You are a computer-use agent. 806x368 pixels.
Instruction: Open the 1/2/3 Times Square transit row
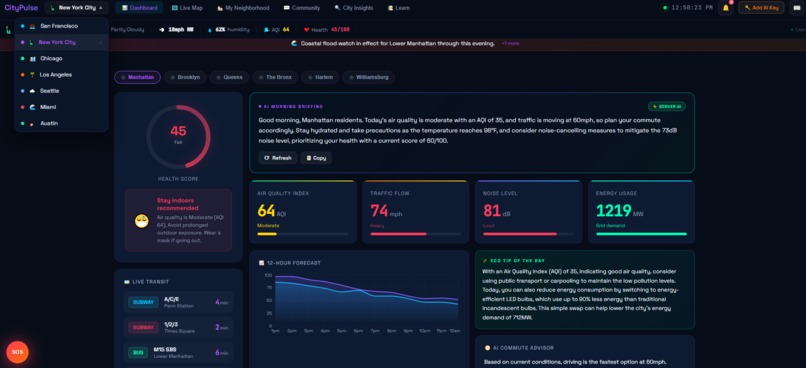[178, 327]
